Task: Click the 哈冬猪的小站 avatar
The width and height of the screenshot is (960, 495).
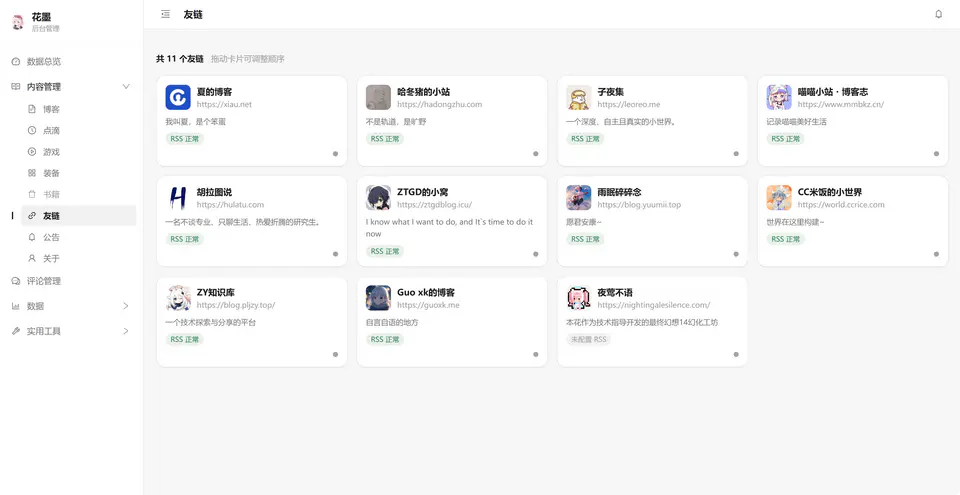Action: (x=378, y=97)
